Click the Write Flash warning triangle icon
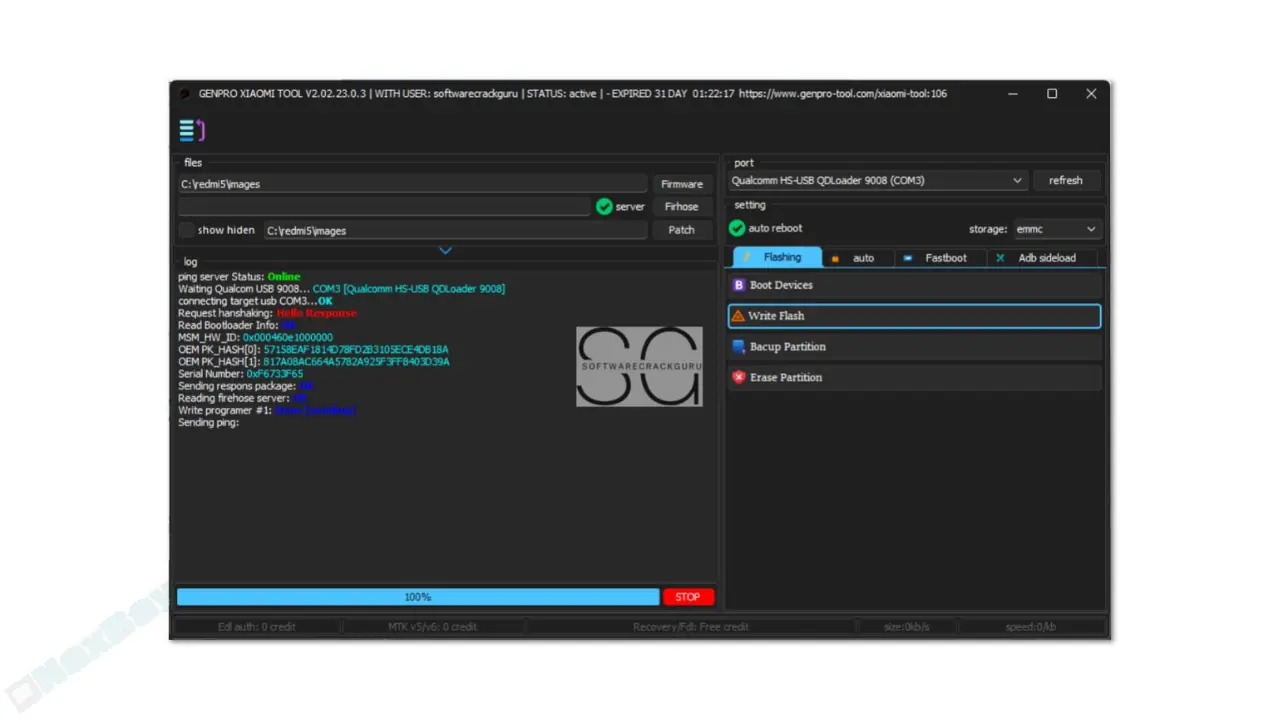Screen dimensions: 1280x720 click(738, 316)
